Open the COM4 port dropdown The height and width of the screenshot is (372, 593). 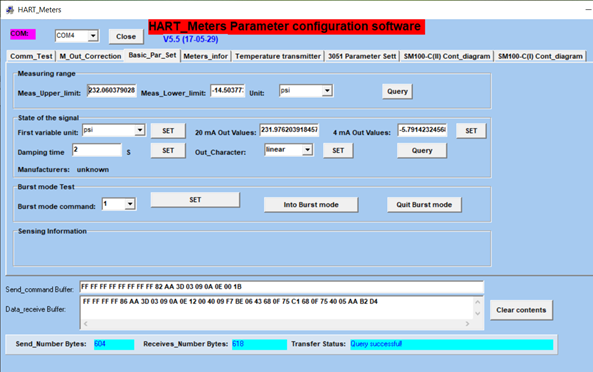(x=93, y=36)
